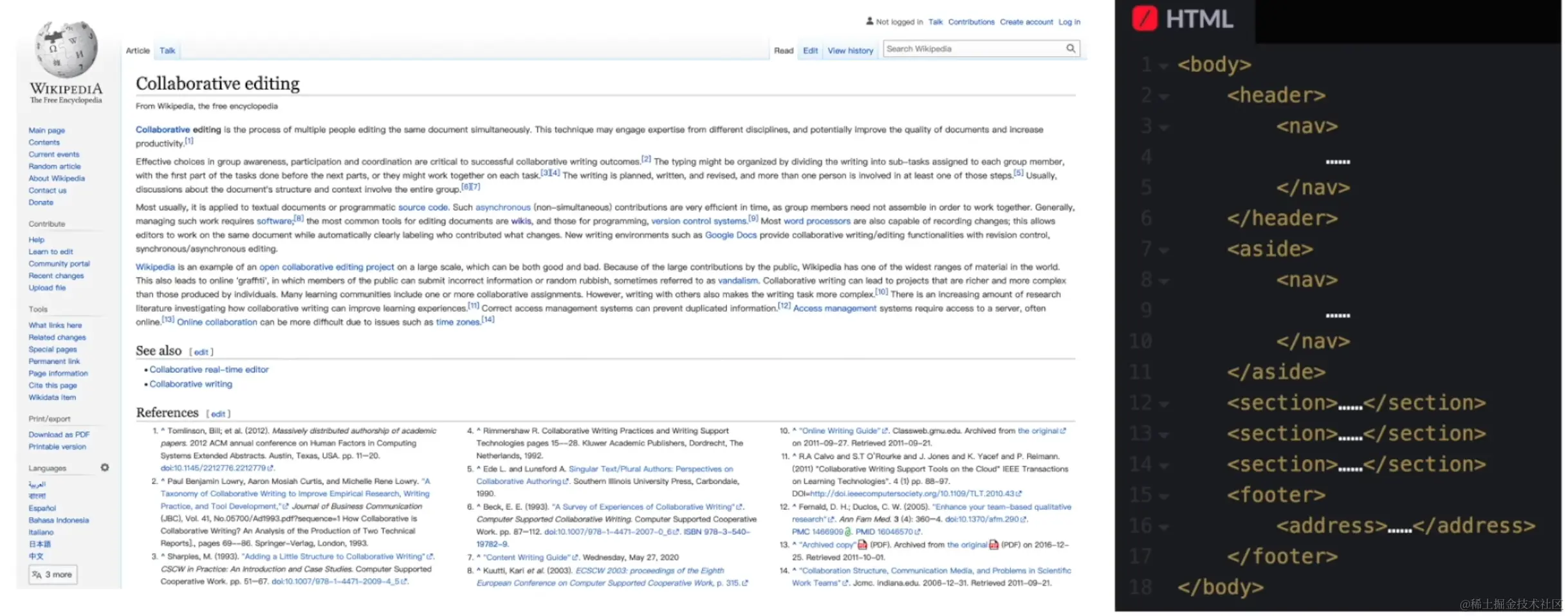
Task: Collapse the footer fold arrow on line 15
Action: tap(1163, 496)
